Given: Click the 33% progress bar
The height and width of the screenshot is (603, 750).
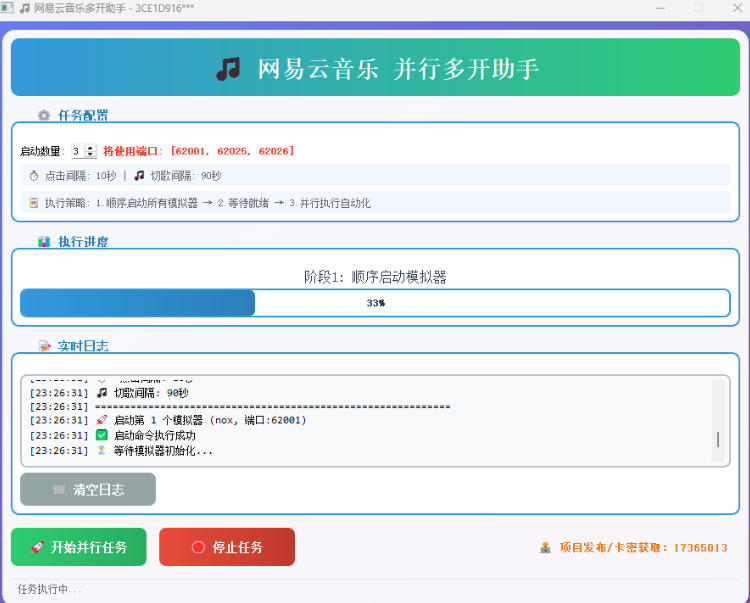Looking at the screenshot, I should (x=375, y=303).
